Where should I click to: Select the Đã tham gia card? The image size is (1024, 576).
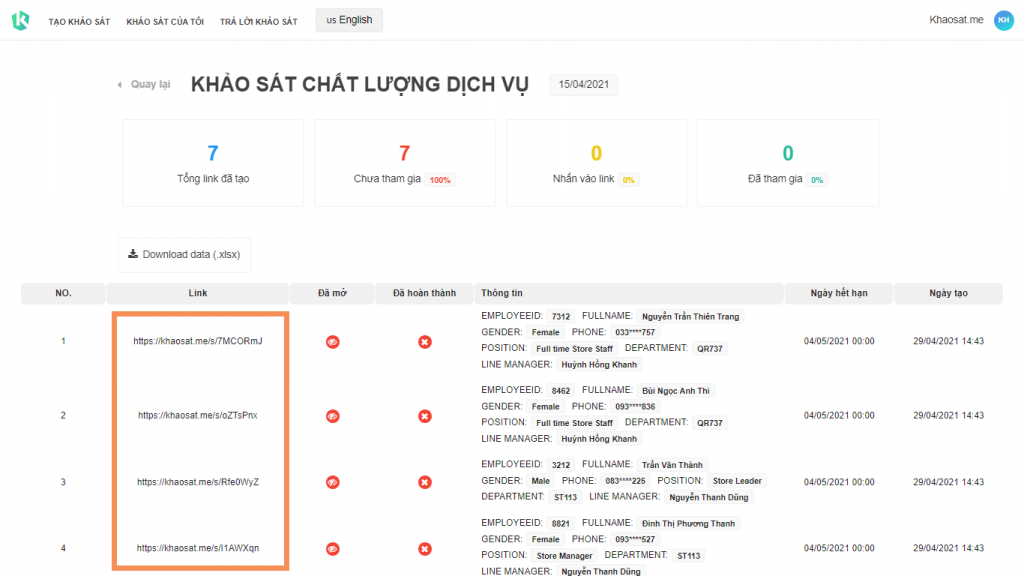pos(788,163)
